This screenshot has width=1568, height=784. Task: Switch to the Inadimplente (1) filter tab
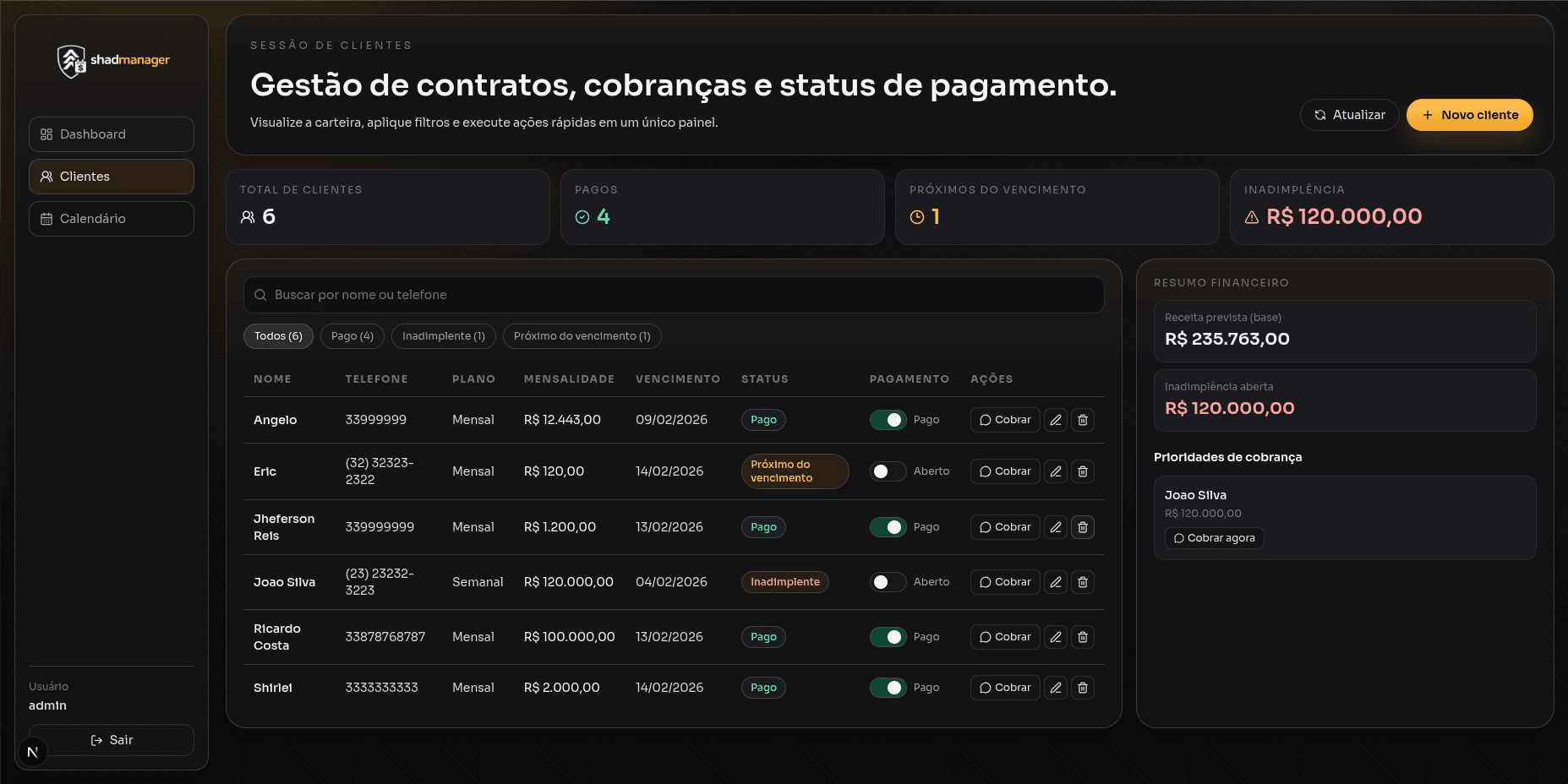[x=443, y=335]
